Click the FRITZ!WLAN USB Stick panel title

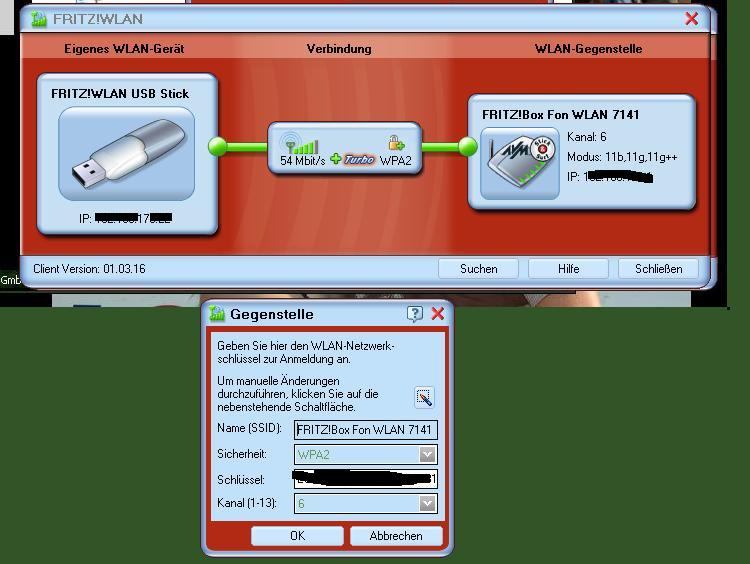tap(120, 94)
